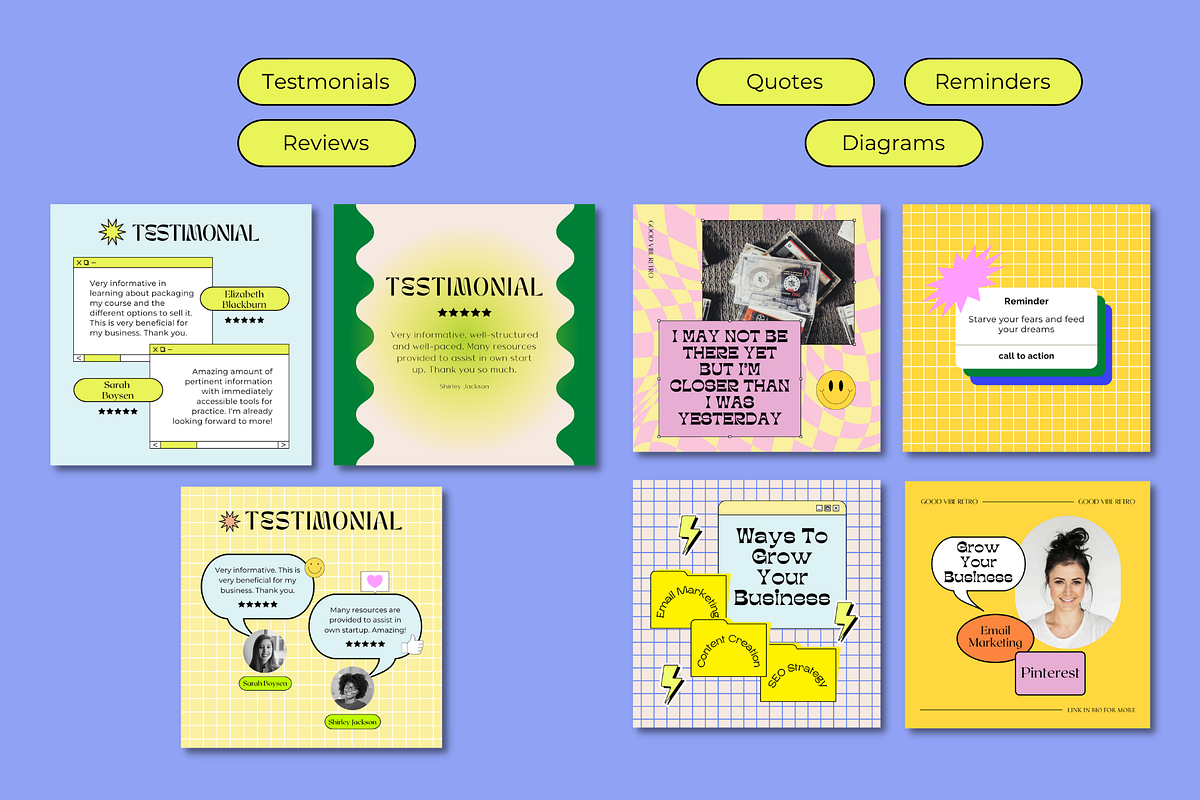Screen dimensions: 1200x800
Task: Click the thumbs-up icon on Shirley Jackson's bubble
Action: [413, 645]
